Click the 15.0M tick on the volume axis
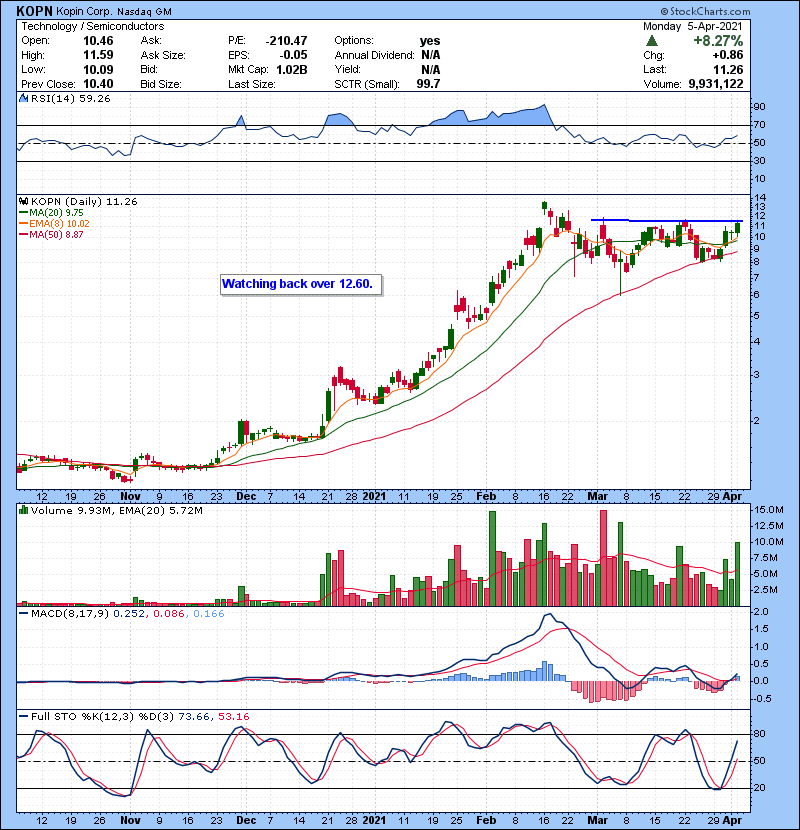 pos(769,510)
